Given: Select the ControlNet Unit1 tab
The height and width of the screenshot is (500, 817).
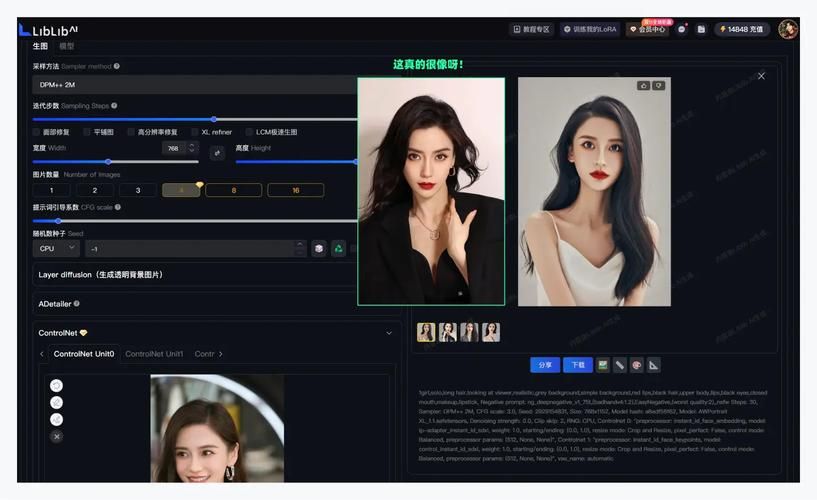Looking at the screenshot, I should (154, 354).
